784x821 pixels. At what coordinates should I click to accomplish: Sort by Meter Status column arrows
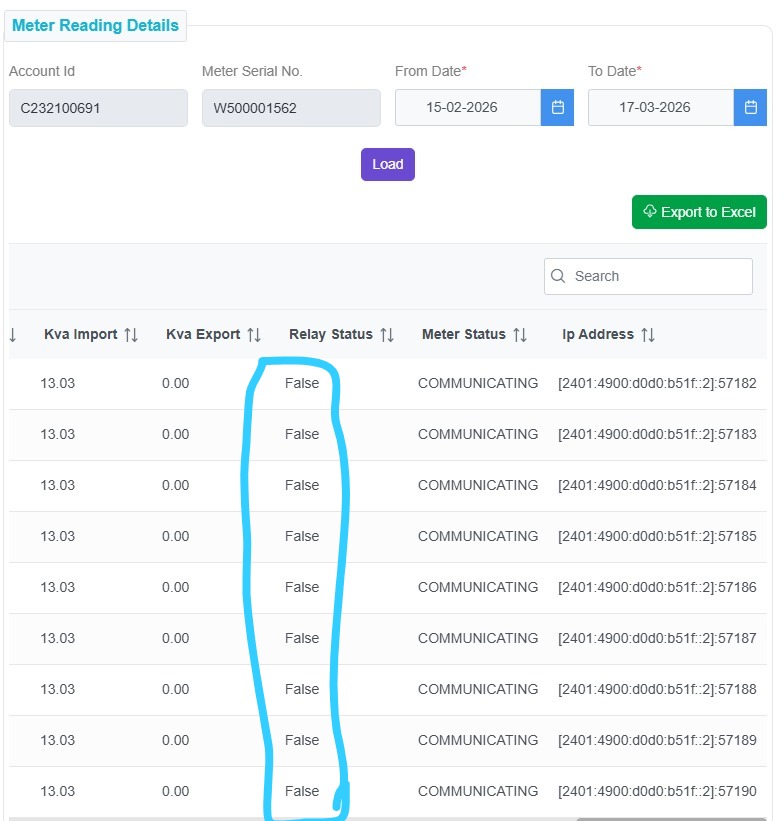(520, 335)
